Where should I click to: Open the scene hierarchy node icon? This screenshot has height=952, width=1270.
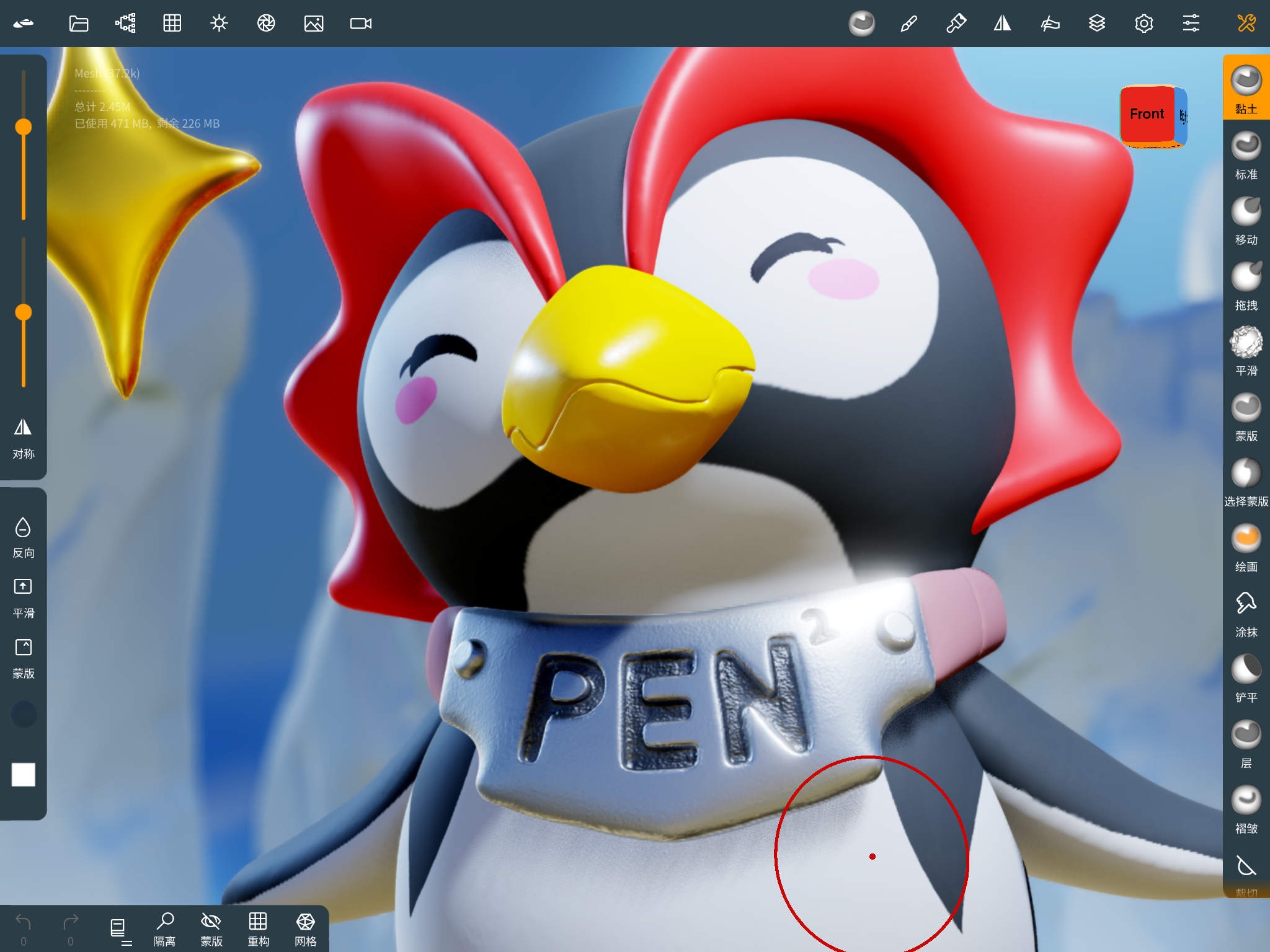tap(125, 24)
